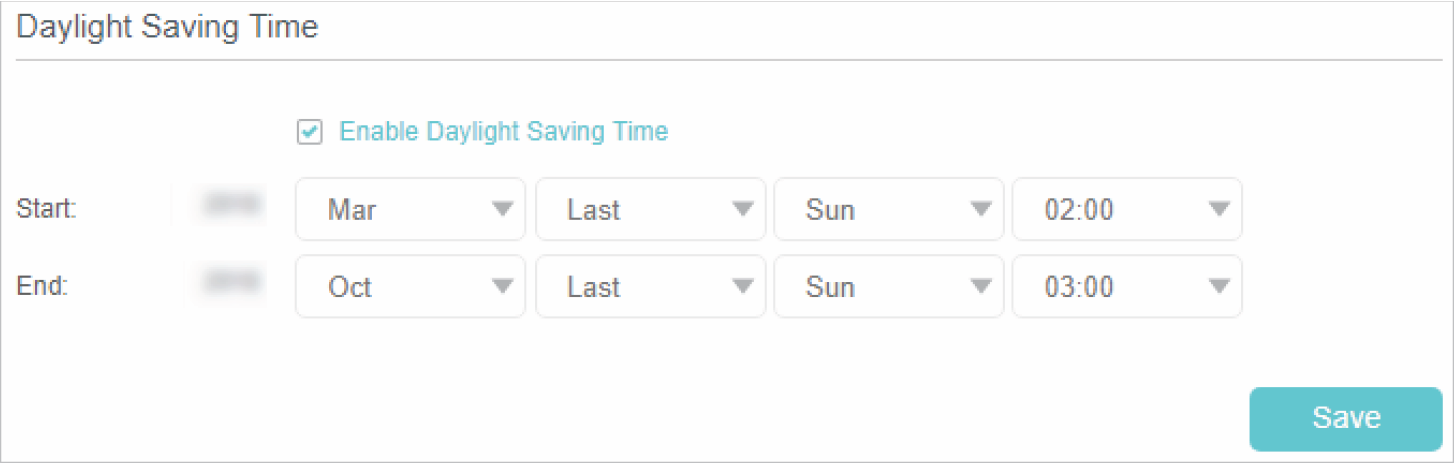Open the End row Sun day dropdown
The image size is (1454, 463).
tap(878, 287)
